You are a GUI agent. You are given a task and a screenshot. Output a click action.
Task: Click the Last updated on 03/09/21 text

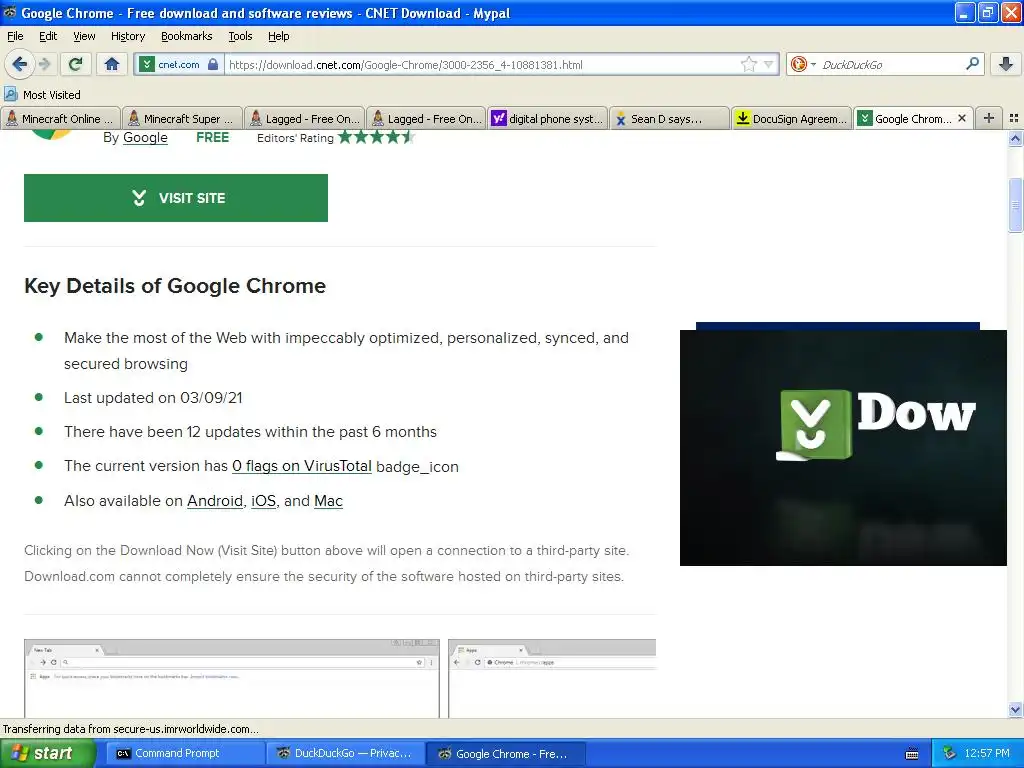coord(153,398)
